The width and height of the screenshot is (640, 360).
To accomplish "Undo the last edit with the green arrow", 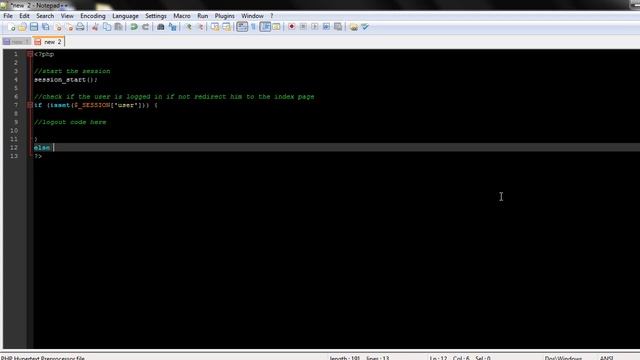I will tap(134, 27).
